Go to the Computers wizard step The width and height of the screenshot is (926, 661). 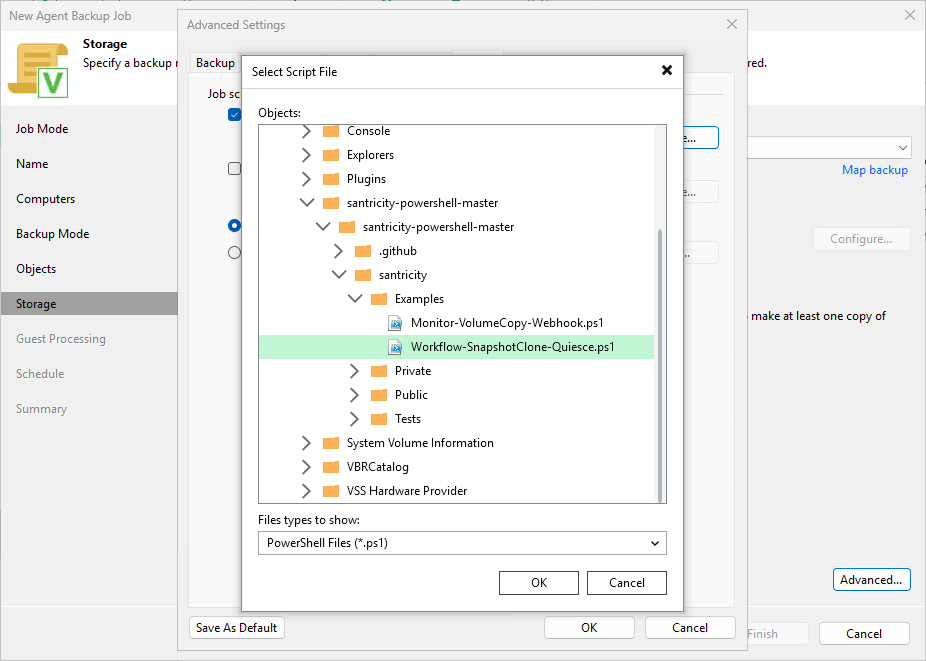[x=45, y=199]
